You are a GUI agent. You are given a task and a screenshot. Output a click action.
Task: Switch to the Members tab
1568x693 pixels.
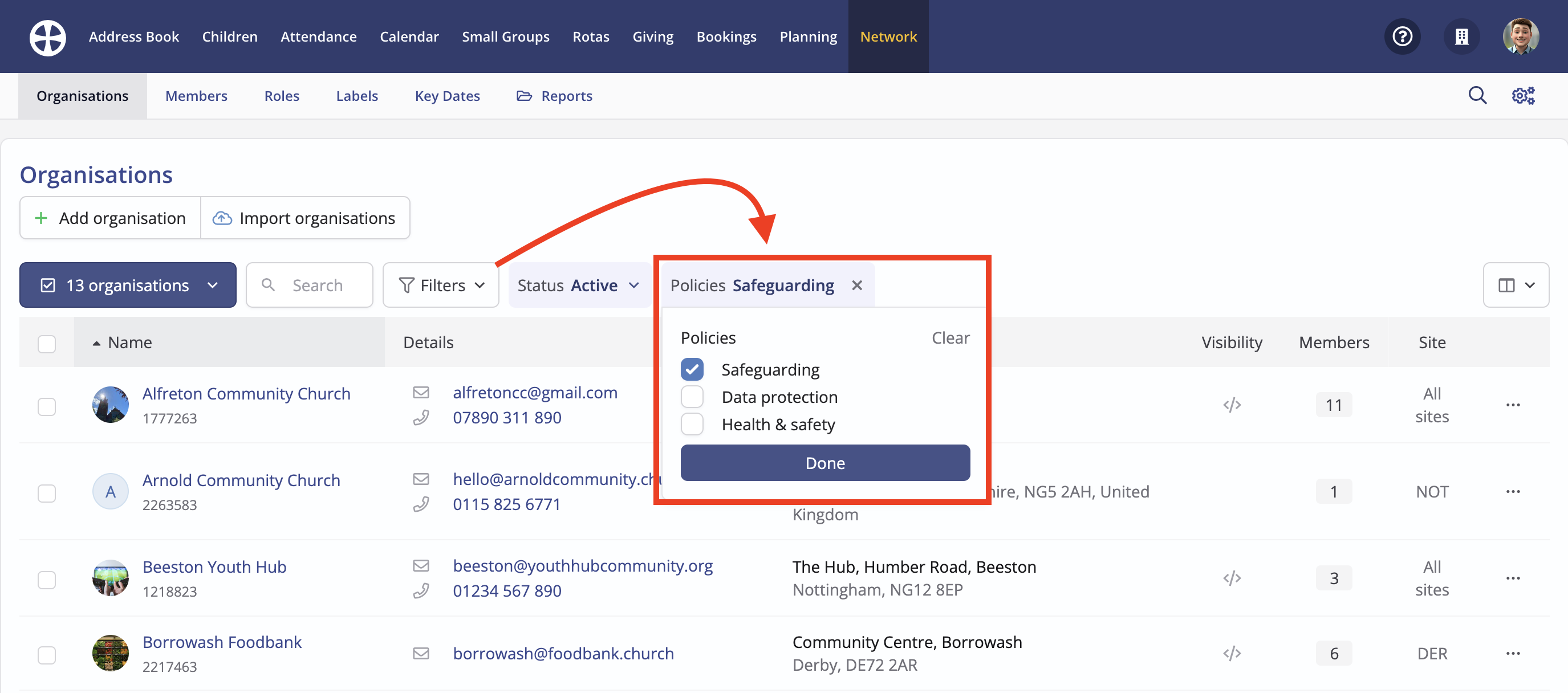point(196,96)
